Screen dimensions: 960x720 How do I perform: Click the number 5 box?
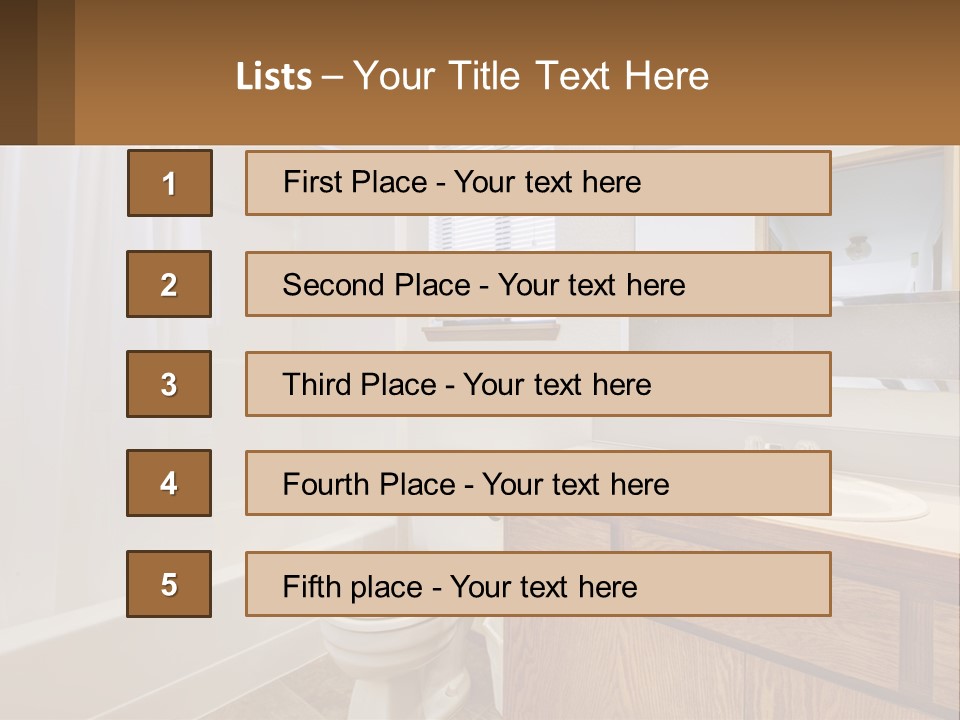point(169,584)
